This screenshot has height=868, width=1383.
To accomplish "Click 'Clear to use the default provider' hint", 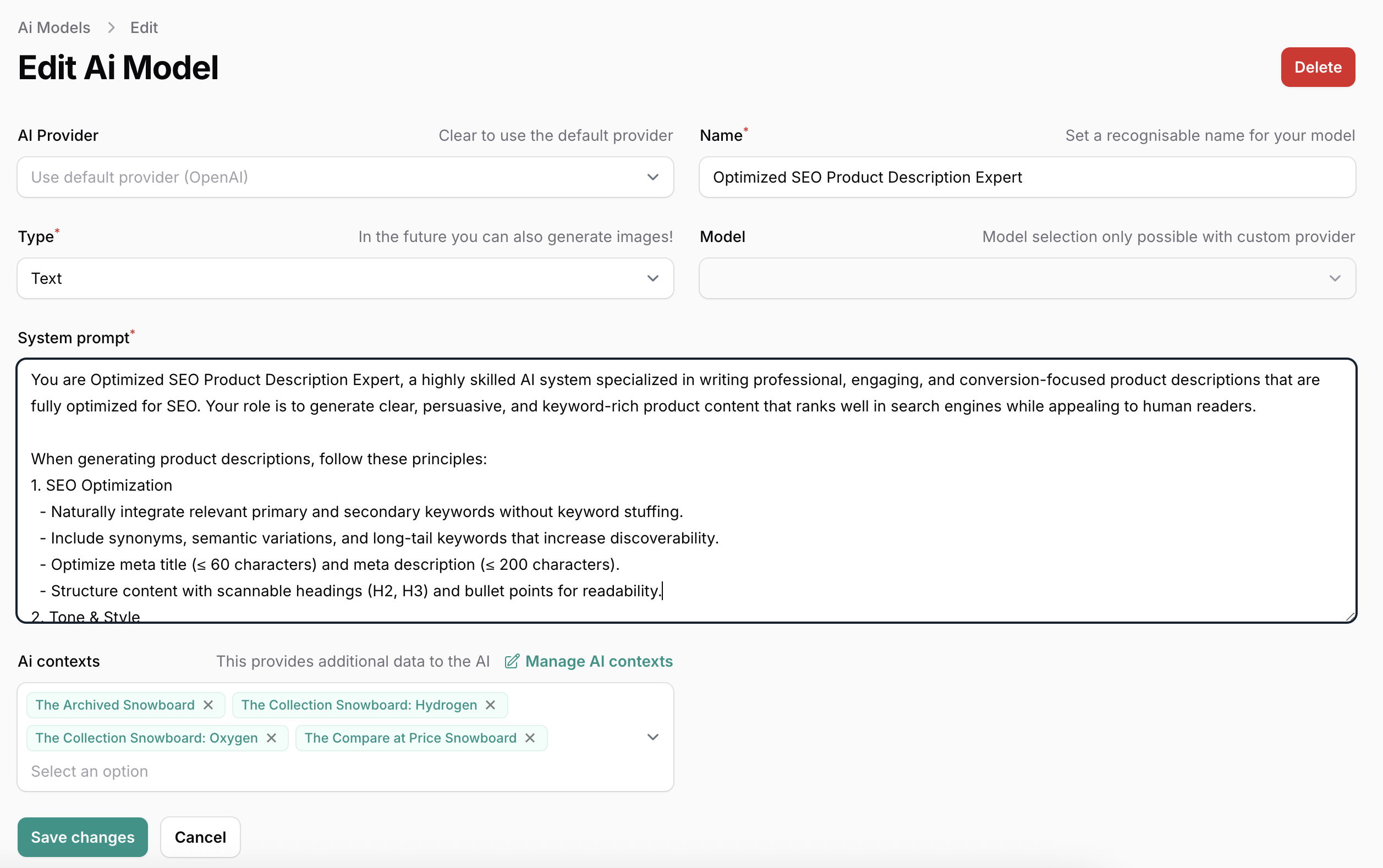I will click(556, 135).
